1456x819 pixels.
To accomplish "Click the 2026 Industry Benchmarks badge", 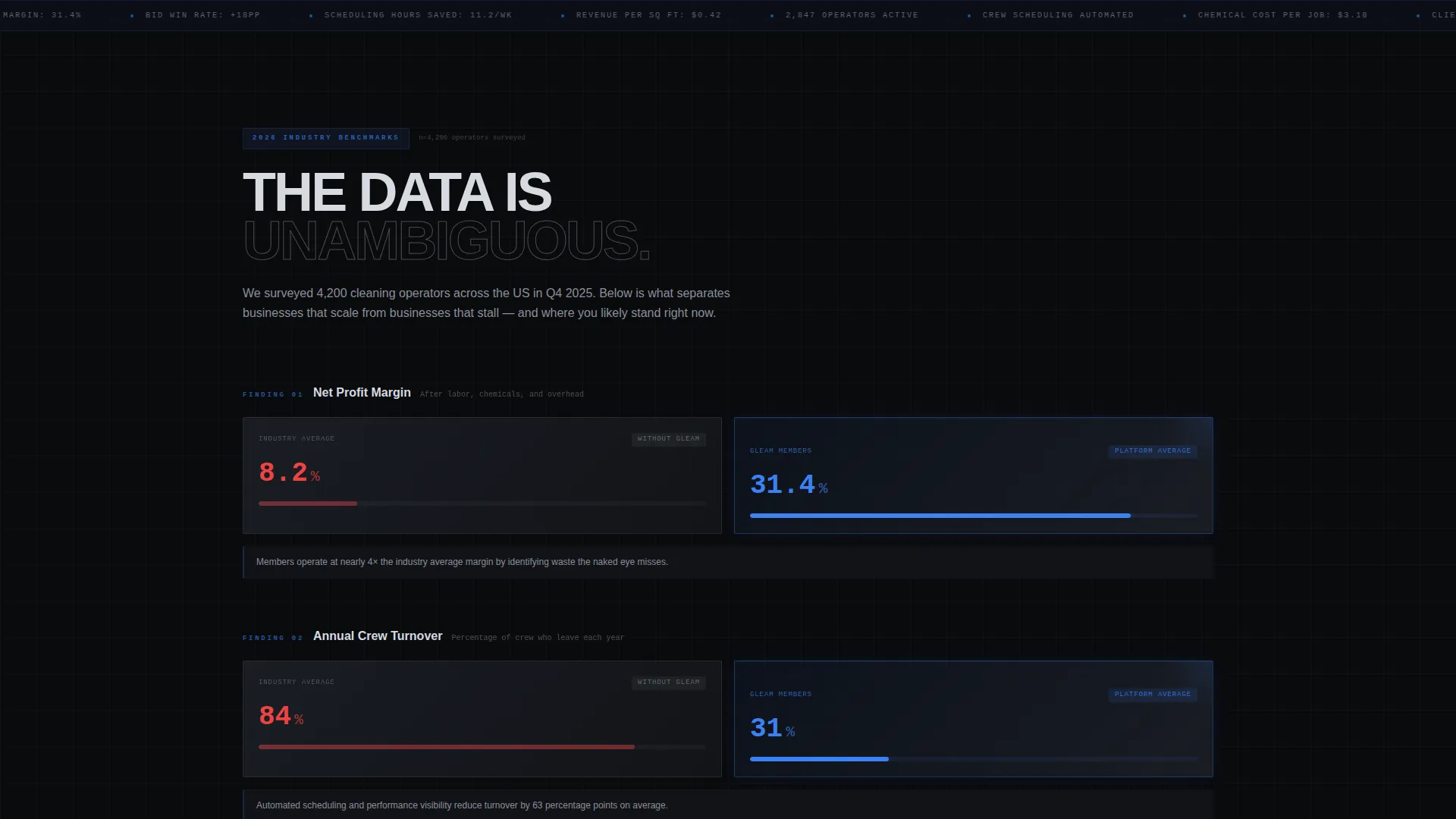I will tap(325, 138).
